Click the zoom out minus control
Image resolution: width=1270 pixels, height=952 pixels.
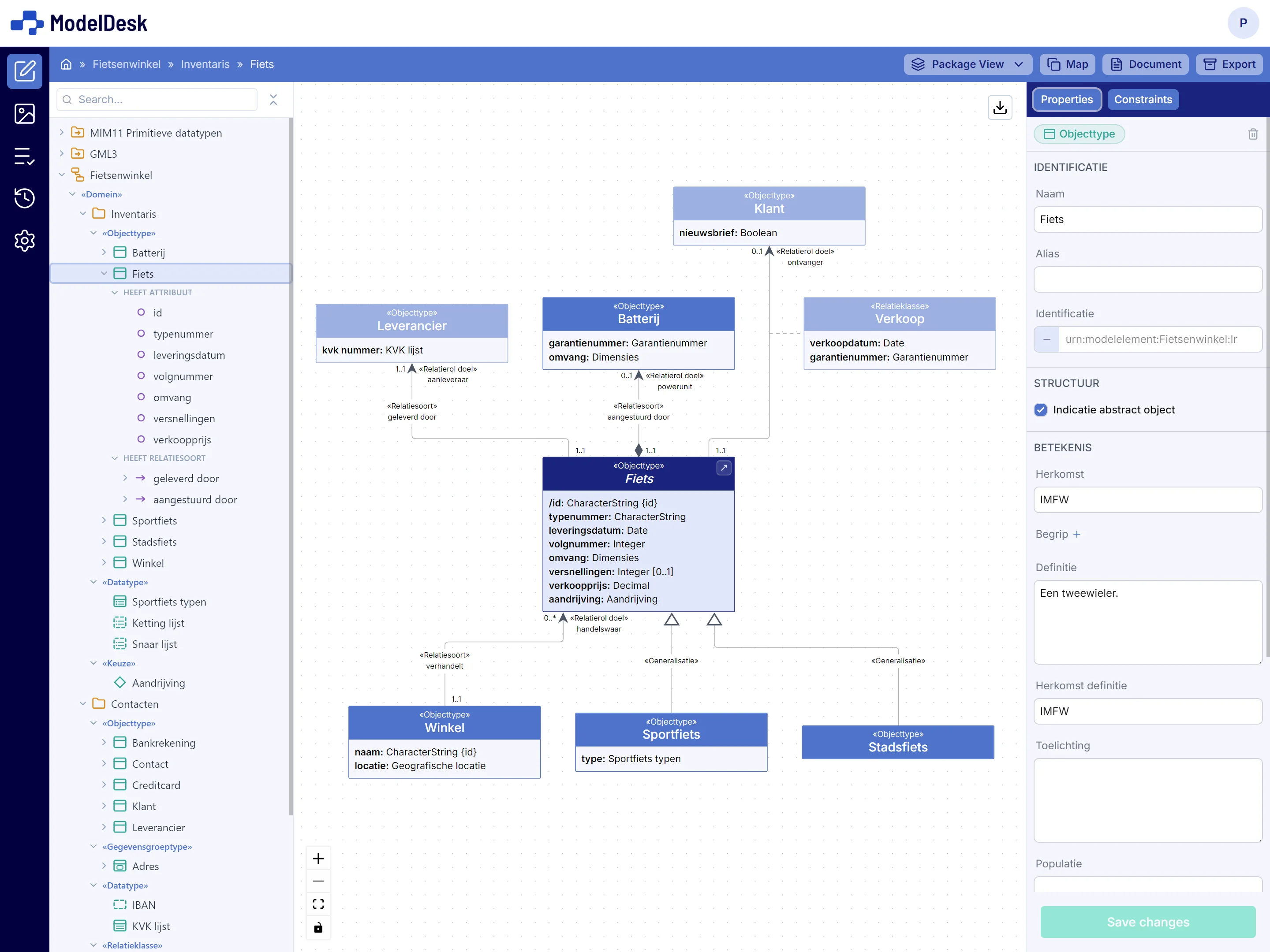coord(318,881)
